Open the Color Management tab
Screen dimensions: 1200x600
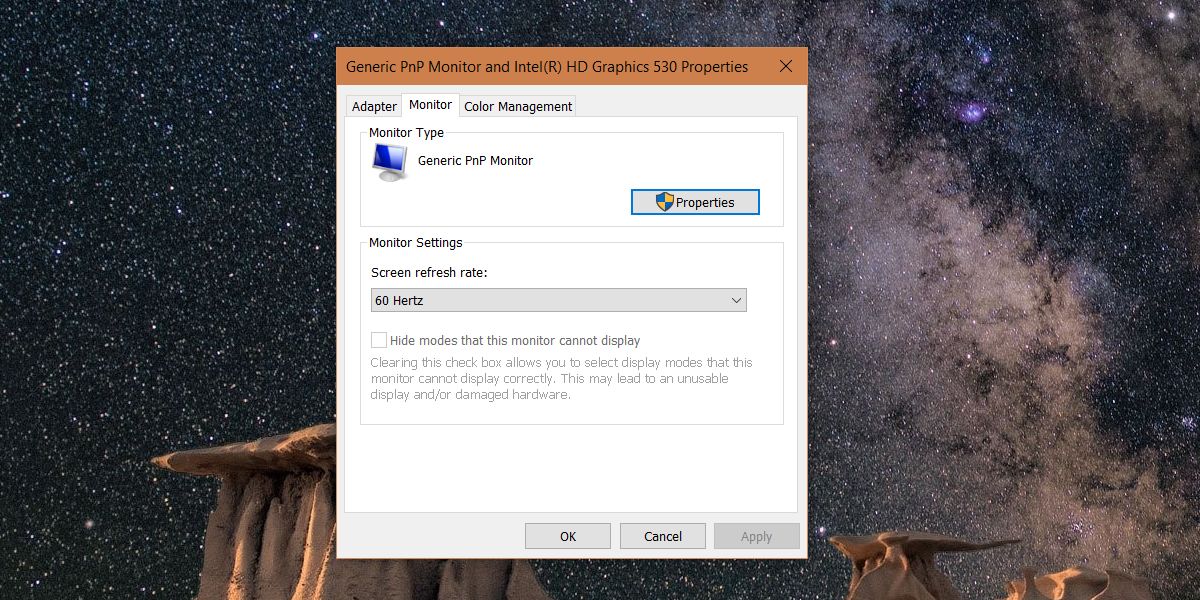[518, 106]
